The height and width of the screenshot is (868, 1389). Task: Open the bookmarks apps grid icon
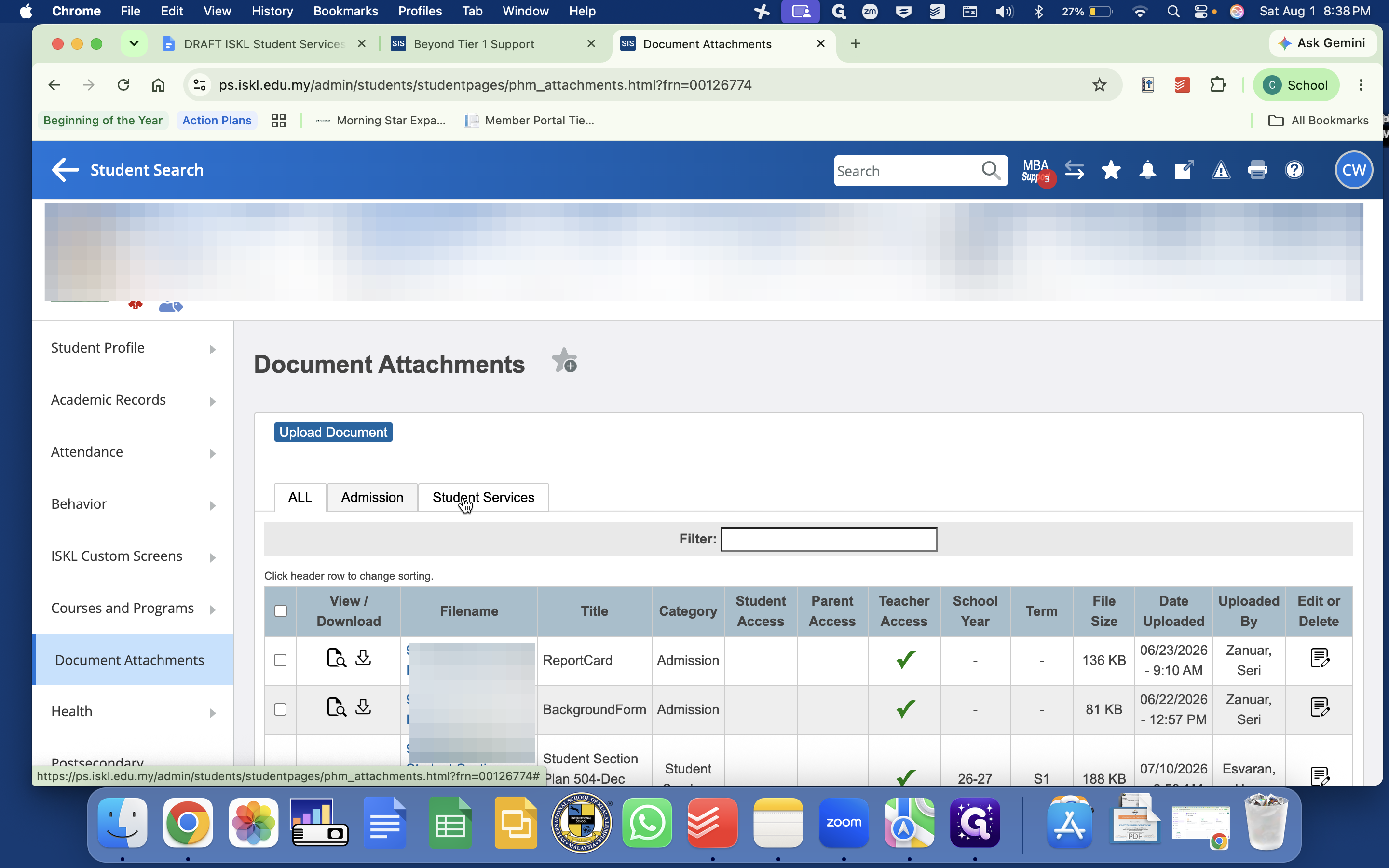tap(278, 121)
